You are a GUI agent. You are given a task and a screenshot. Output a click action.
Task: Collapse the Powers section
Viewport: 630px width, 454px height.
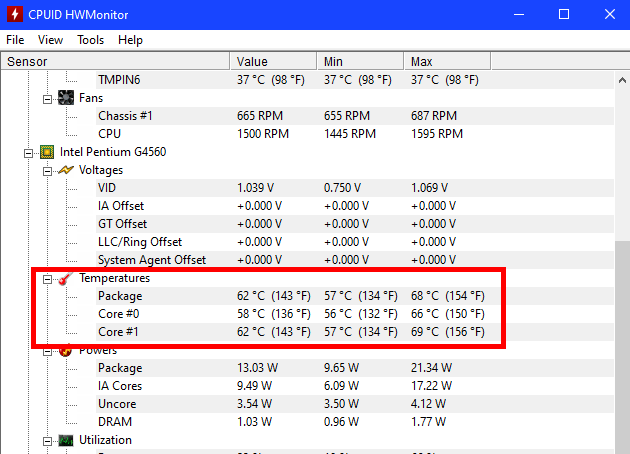click(47, 352)
